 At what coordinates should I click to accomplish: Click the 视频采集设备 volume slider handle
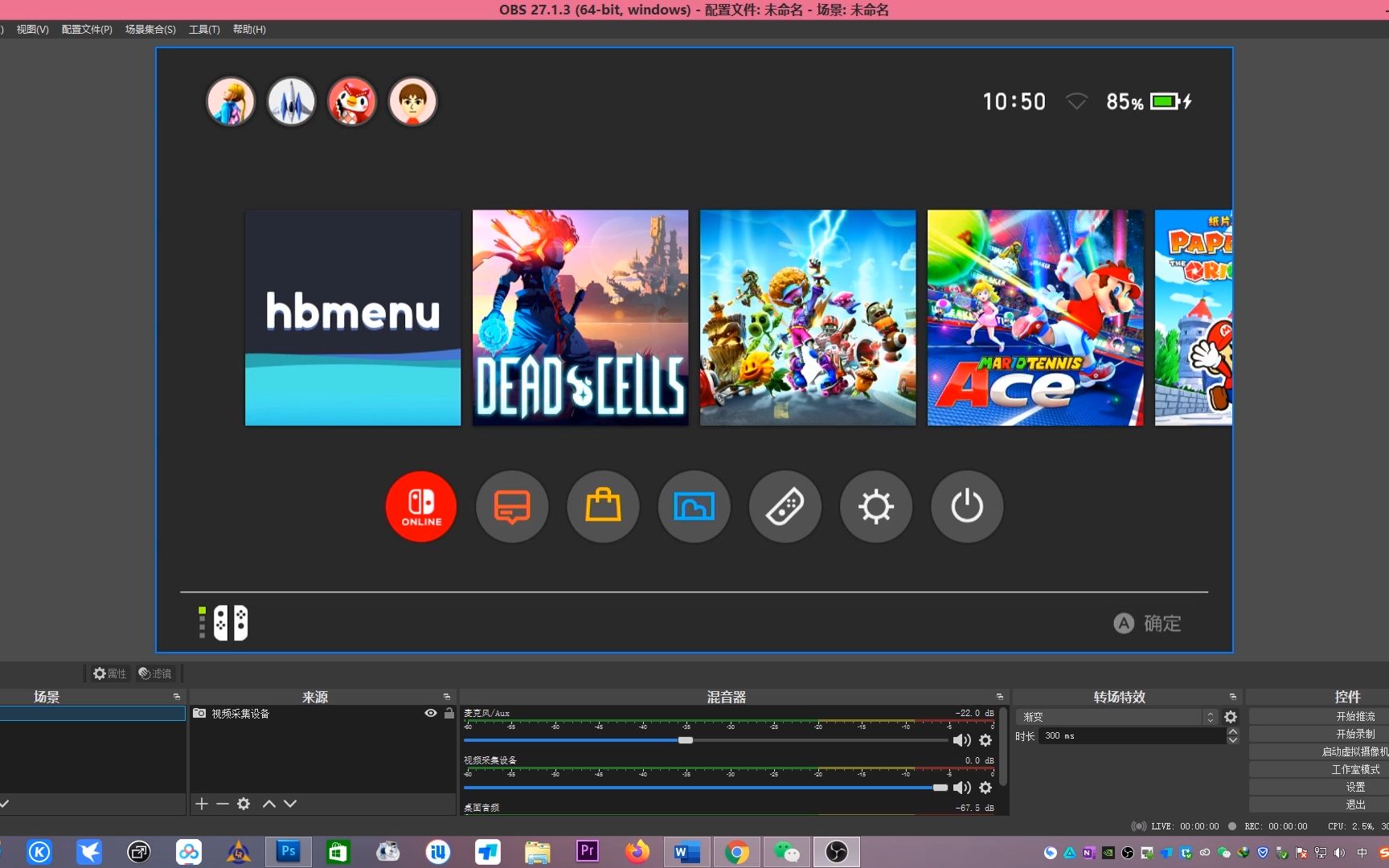click(x=940, y=788)
